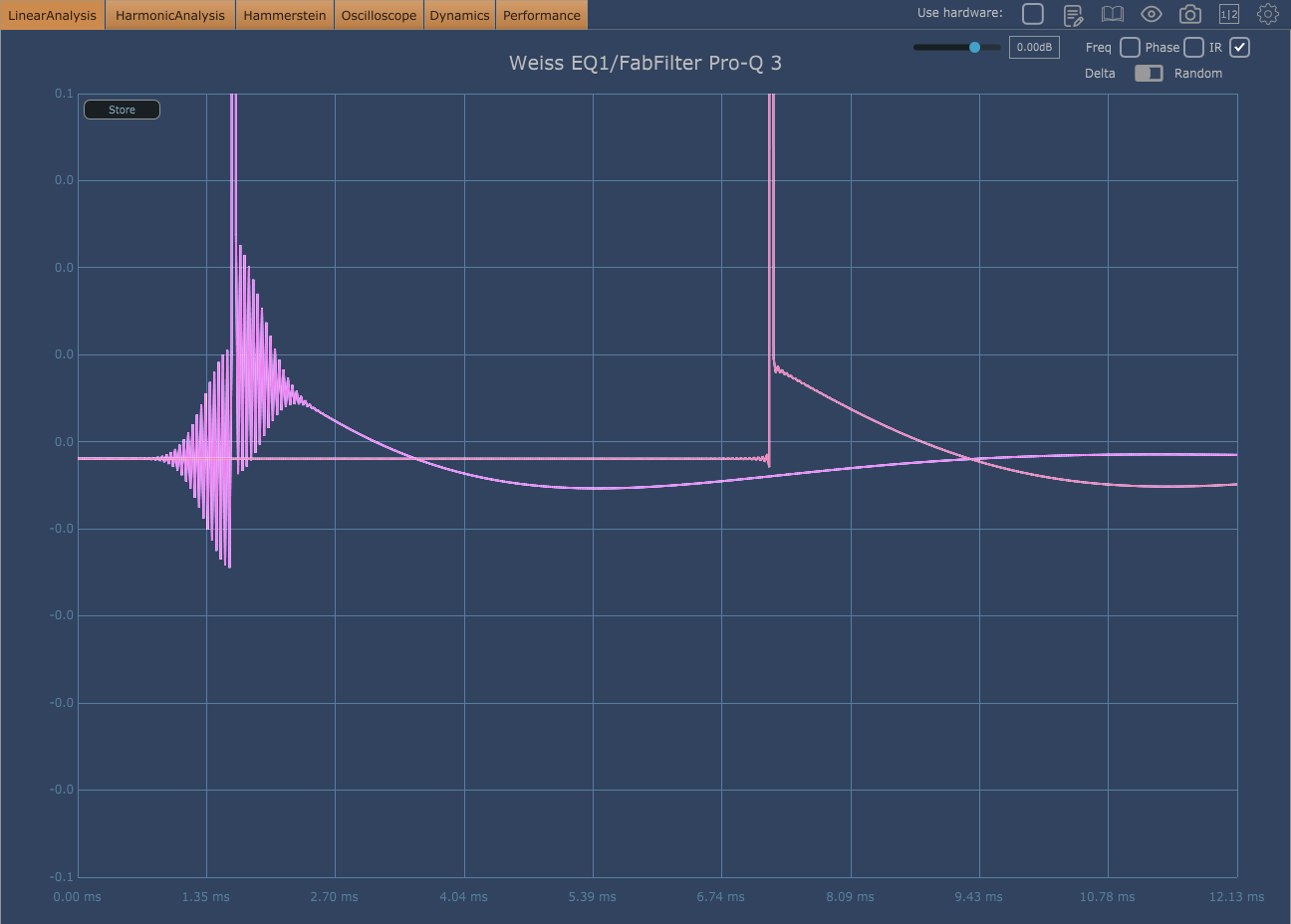
Task: Take a snapshot with the camera icon
Action: pos(1190,14)
